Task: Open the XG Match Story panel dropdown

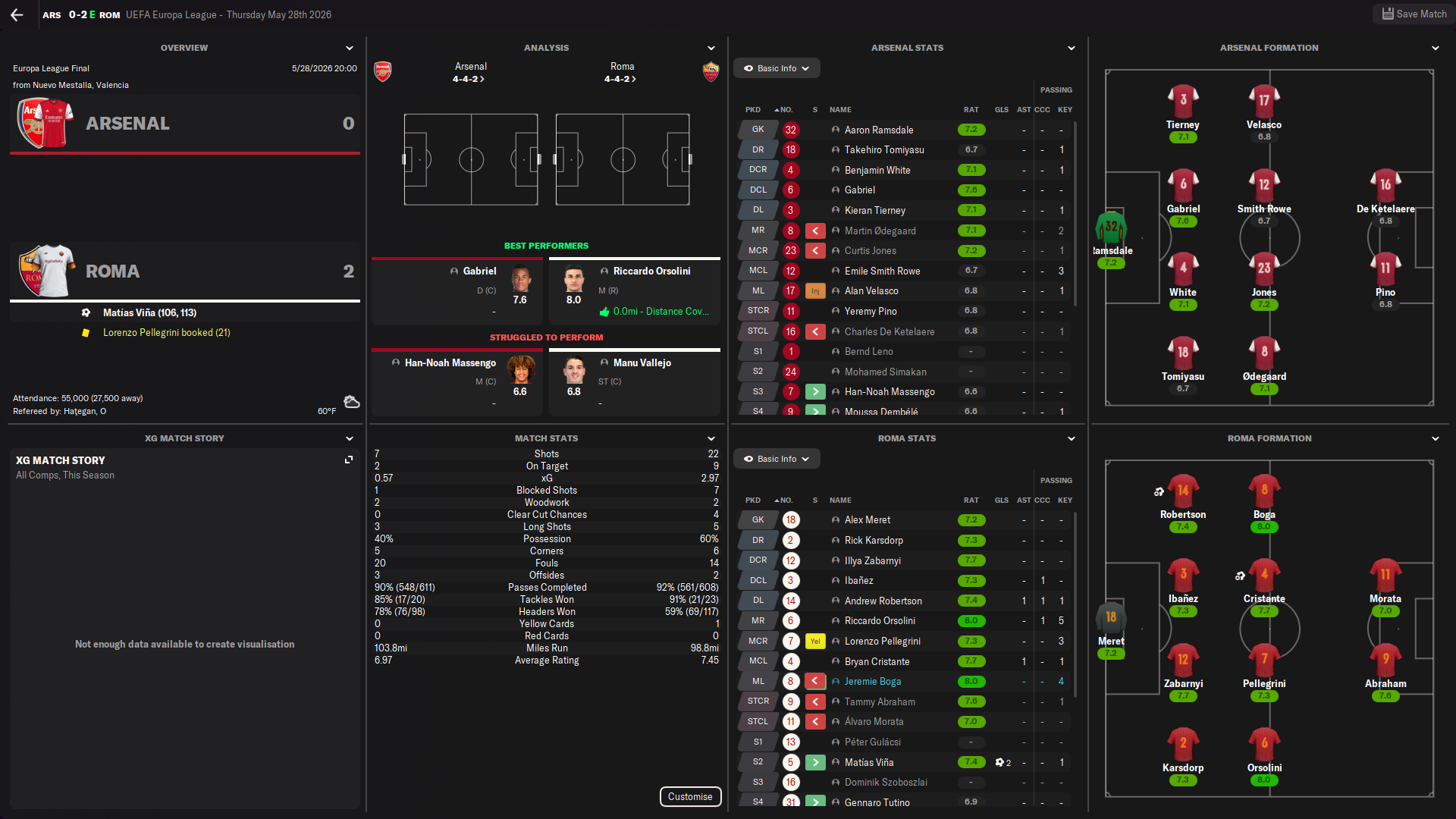Action: [x=350, y=438]
